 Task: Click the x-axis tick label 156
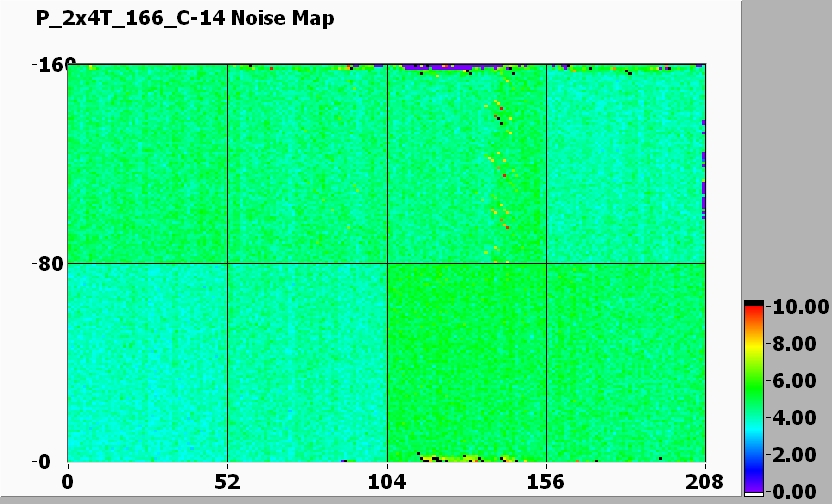[546, 482]
